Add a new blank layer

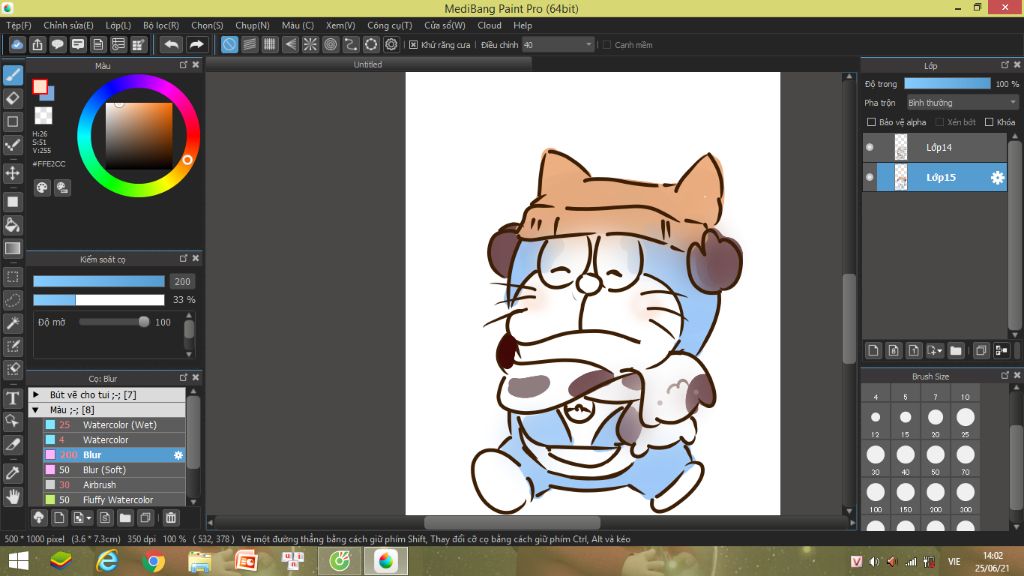(873, 351)
